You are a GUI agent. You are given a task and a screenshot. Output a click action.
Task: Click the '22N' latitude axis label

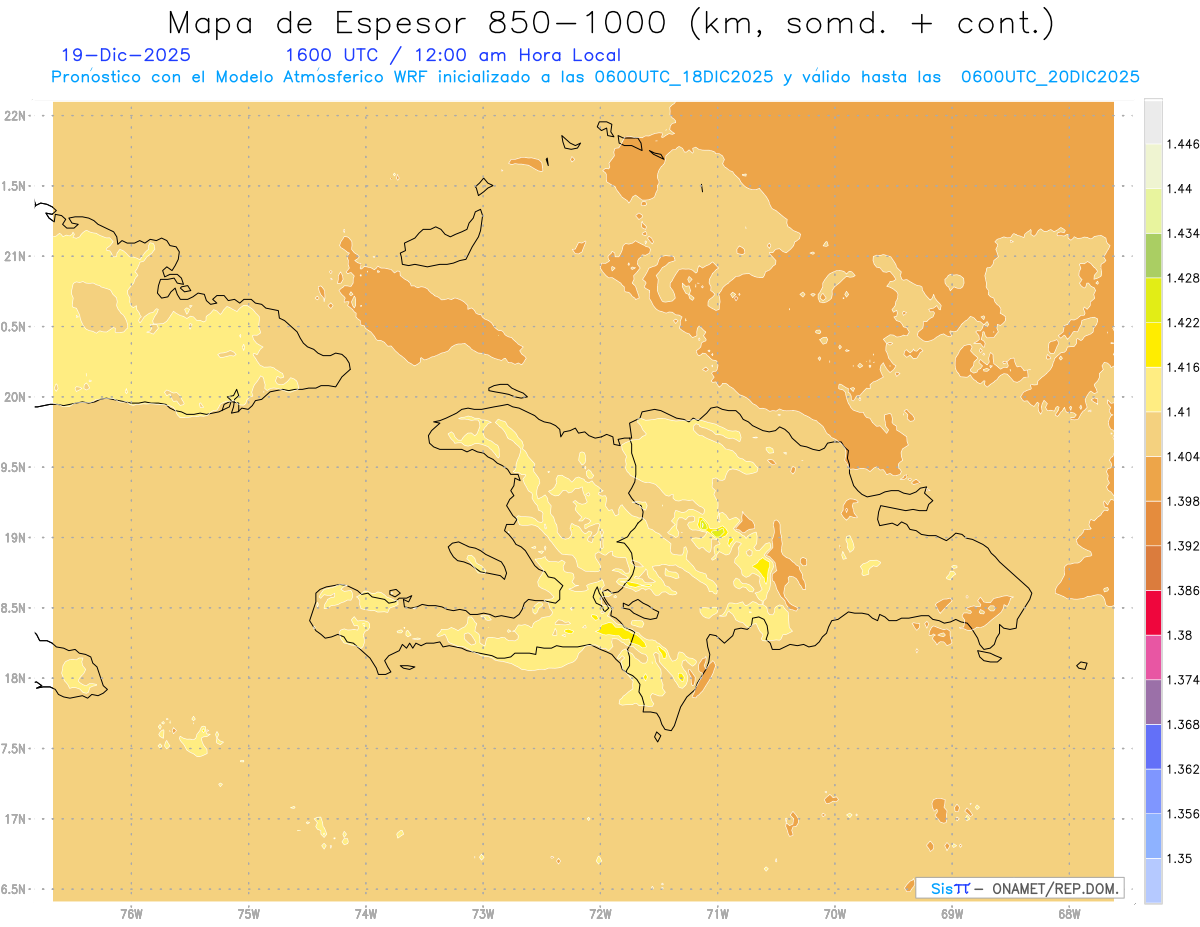(15, 116)
